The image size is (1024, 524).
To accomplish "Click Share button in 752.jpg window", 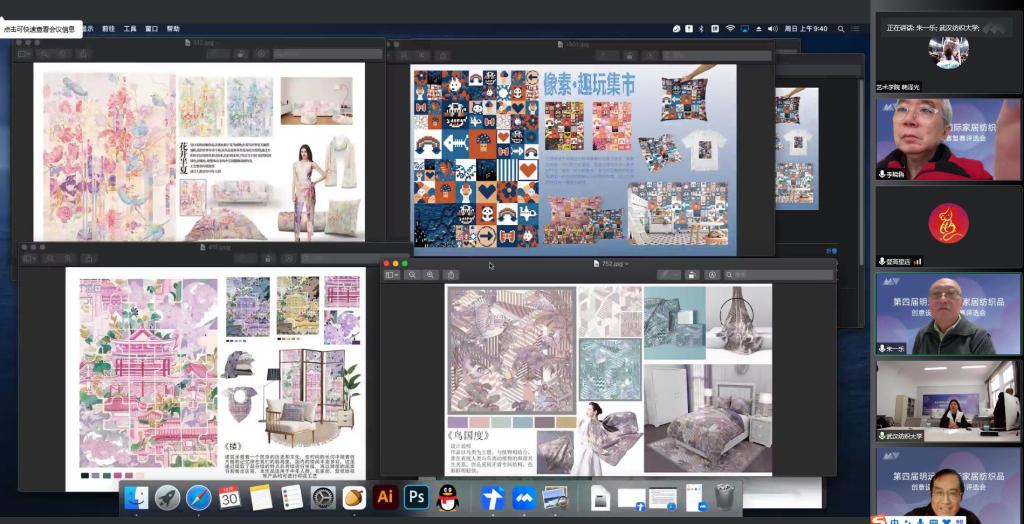I will [452, 275].
